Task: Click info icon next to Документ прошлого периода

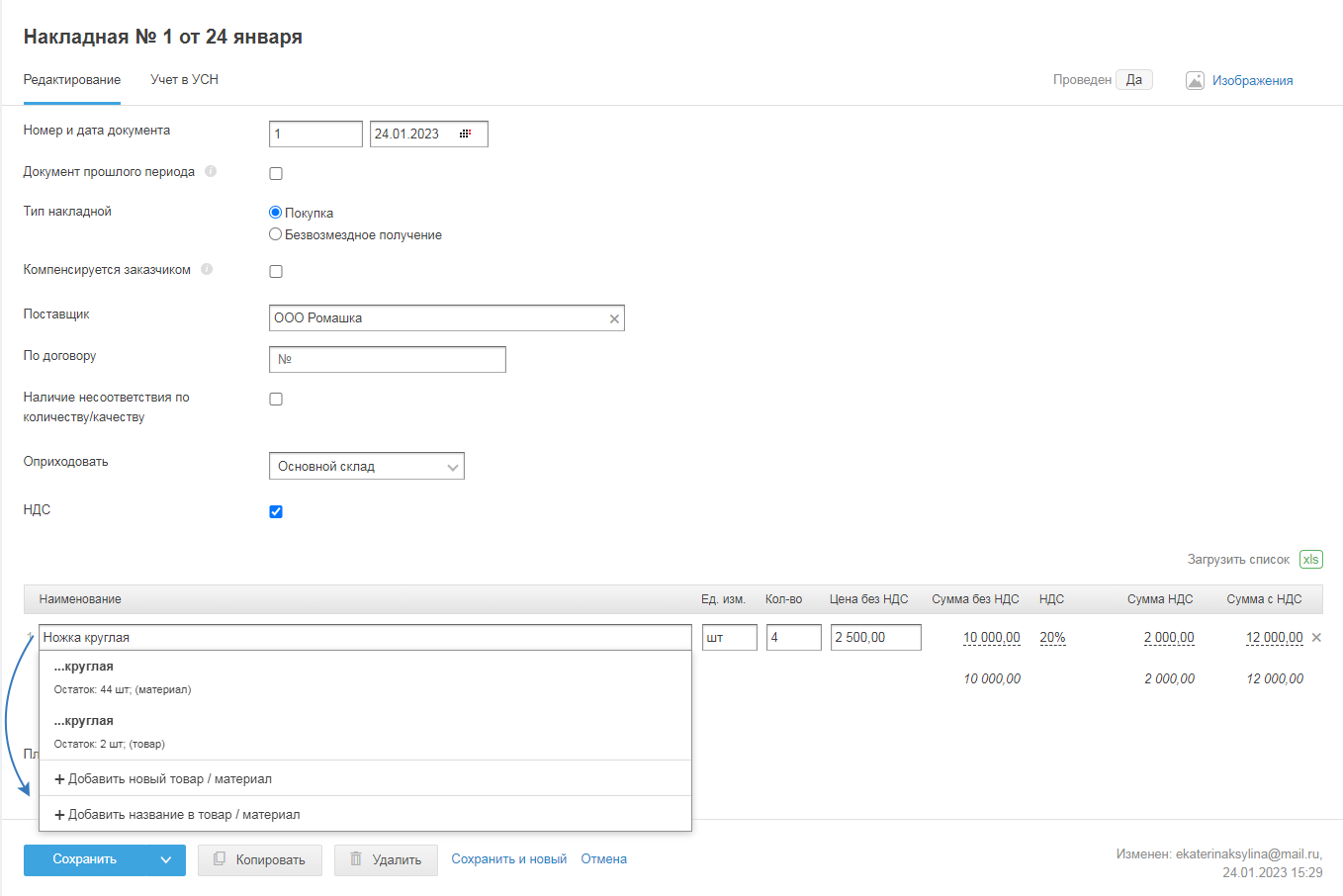Action: (211, 171)
